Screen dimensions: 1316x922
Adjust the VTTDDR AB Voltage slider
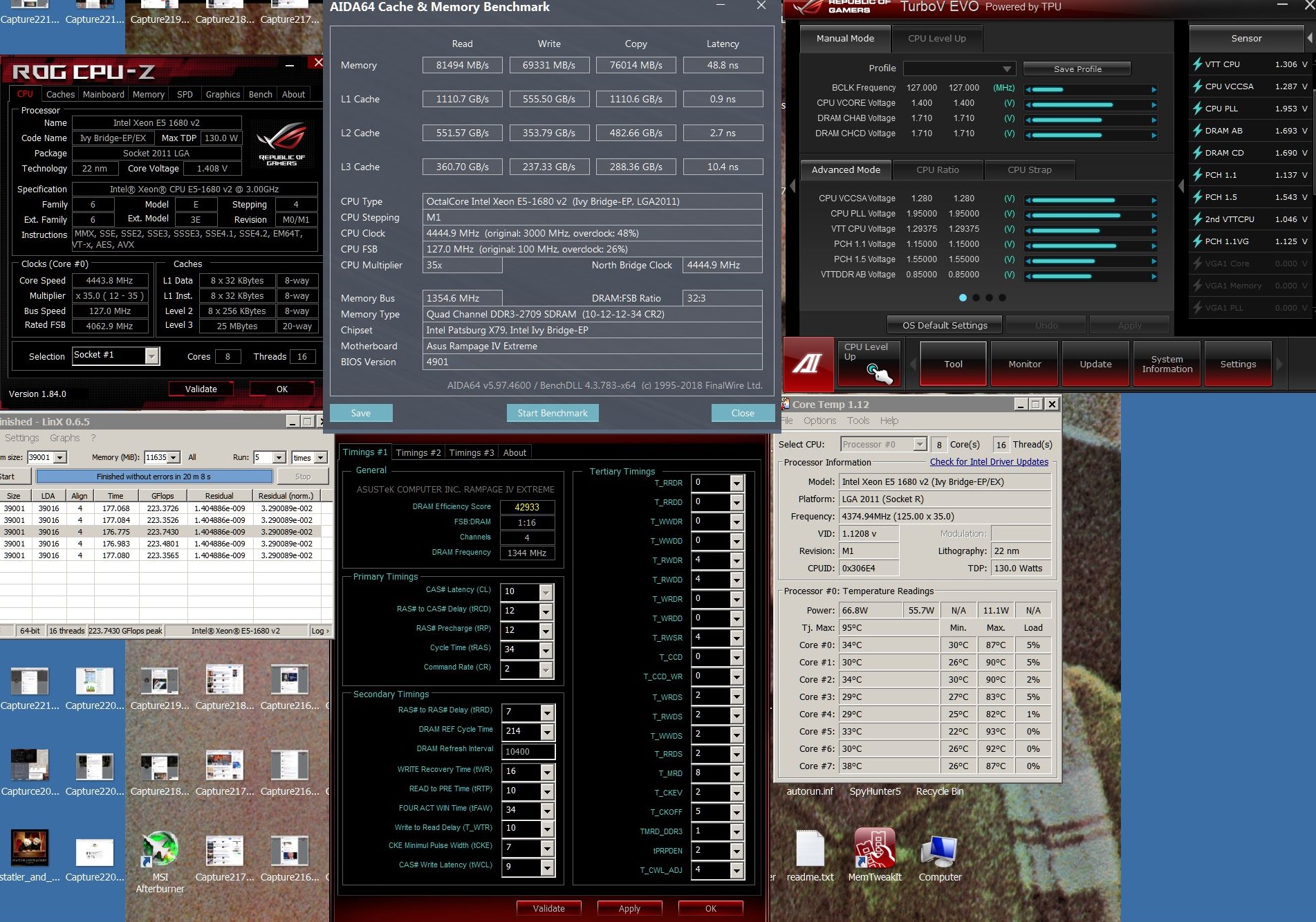point(1091,276)
